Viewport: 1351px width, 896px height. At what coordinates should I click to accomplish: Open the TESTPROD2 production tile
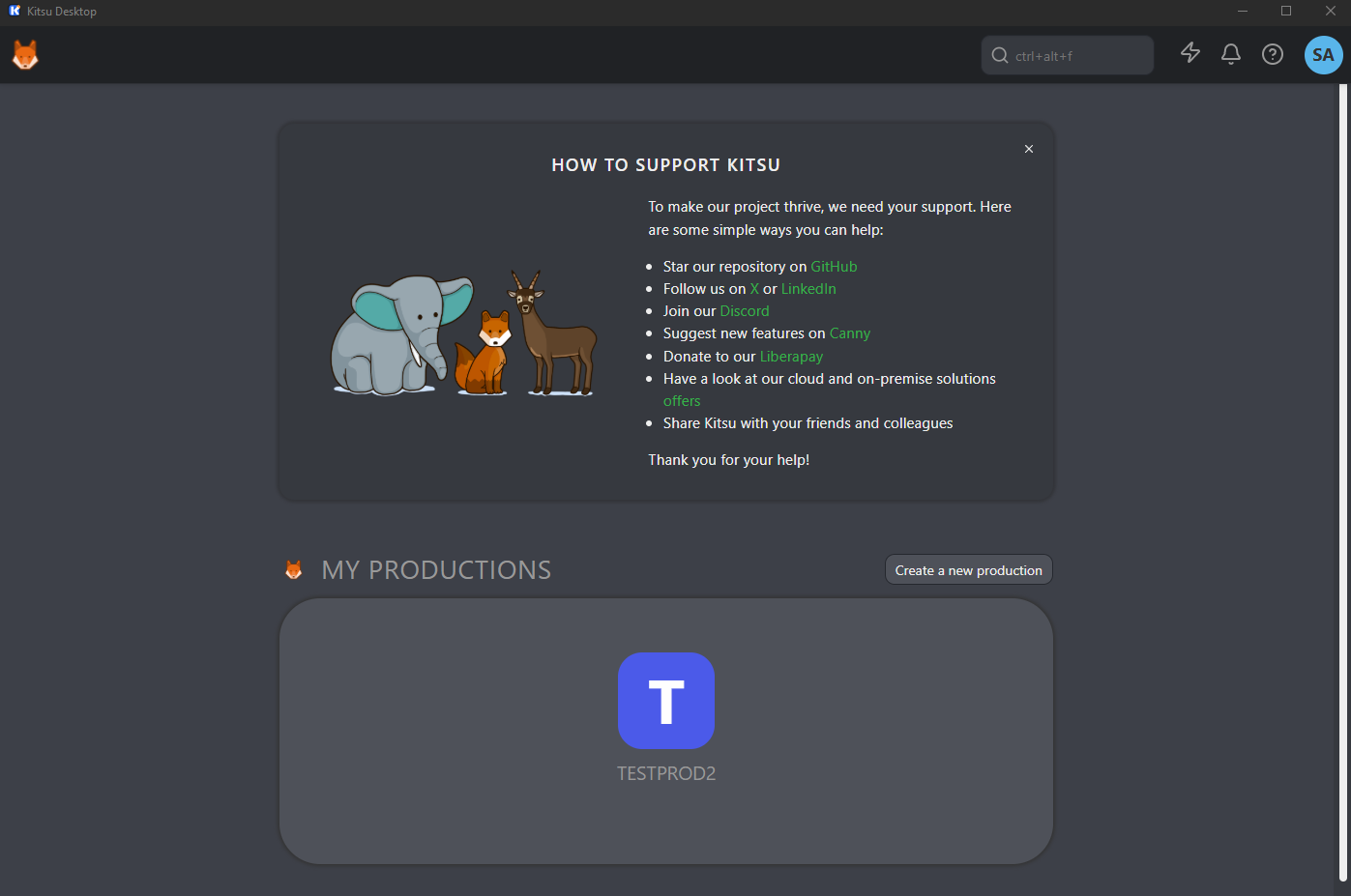[666, 701]
